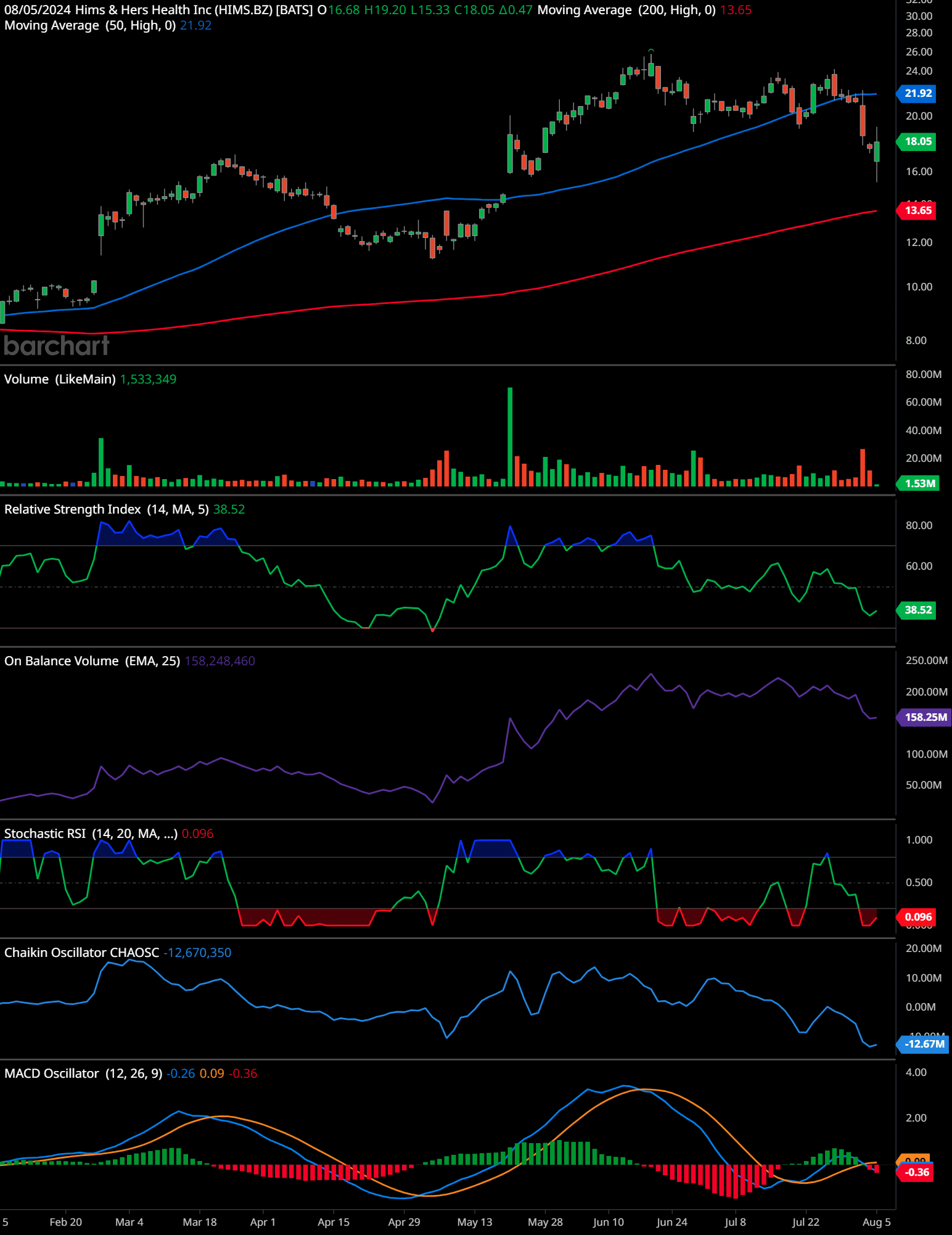Click the On Balance Volume (EMA, 25) label
This screenshot has width=952, height=1235.
[92, 662]
